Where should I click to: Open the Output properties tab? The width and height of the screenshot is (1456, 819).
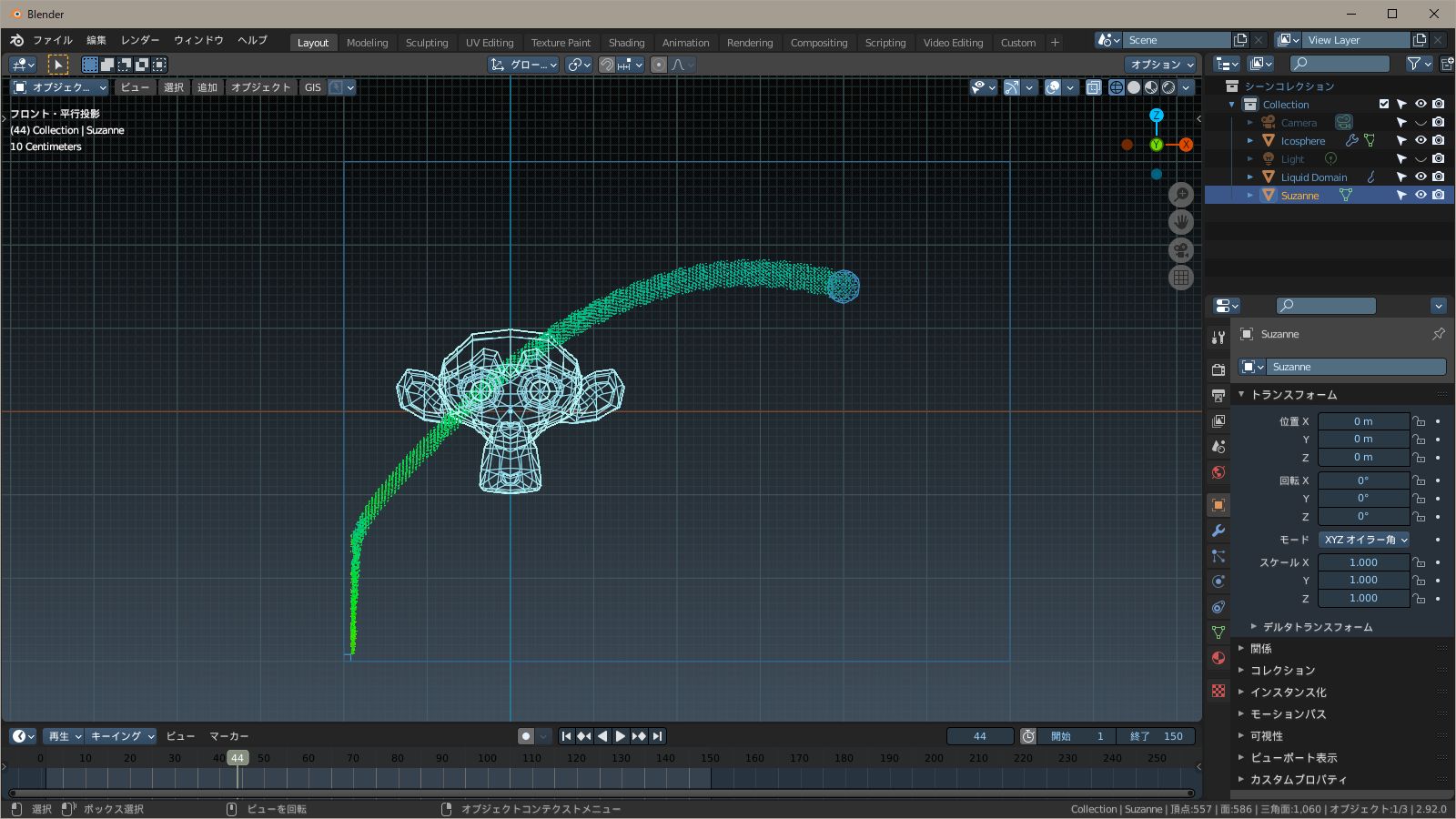[x=1218, y=396]
